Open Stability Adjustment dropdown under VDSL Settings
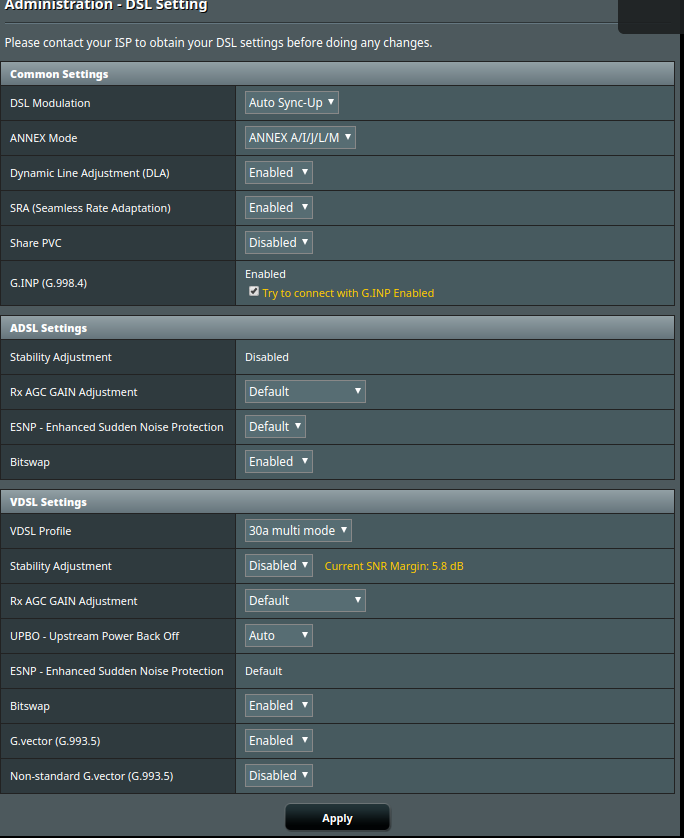This screenshot has height=838, width=684. 279,566
